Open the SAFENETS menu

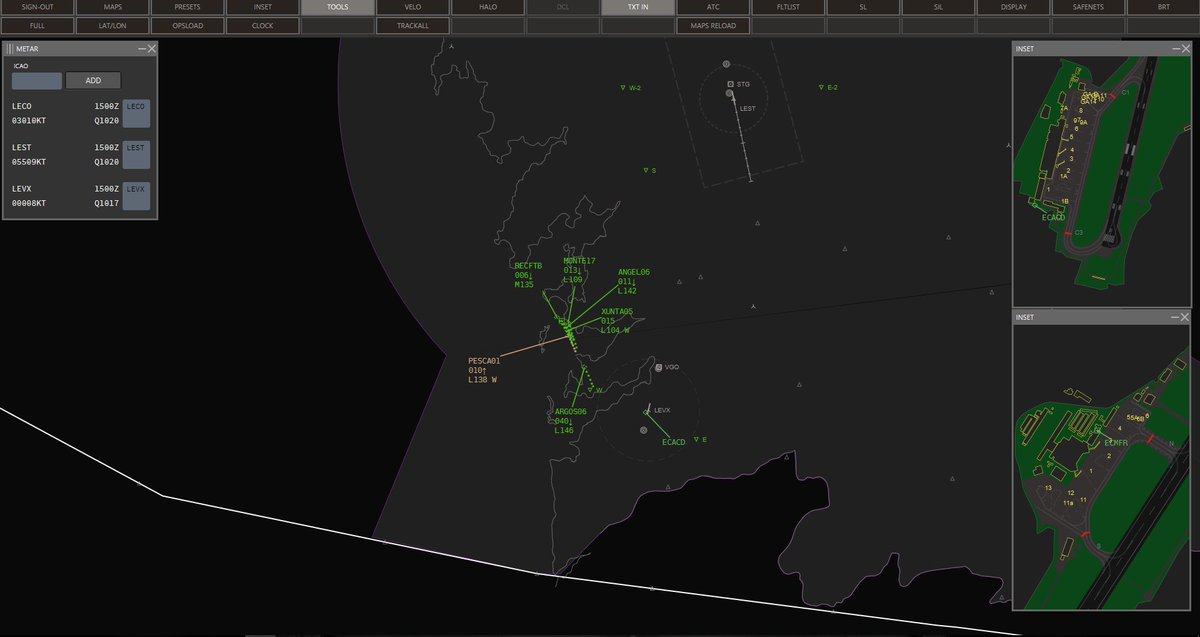[x=1087, y=7]
